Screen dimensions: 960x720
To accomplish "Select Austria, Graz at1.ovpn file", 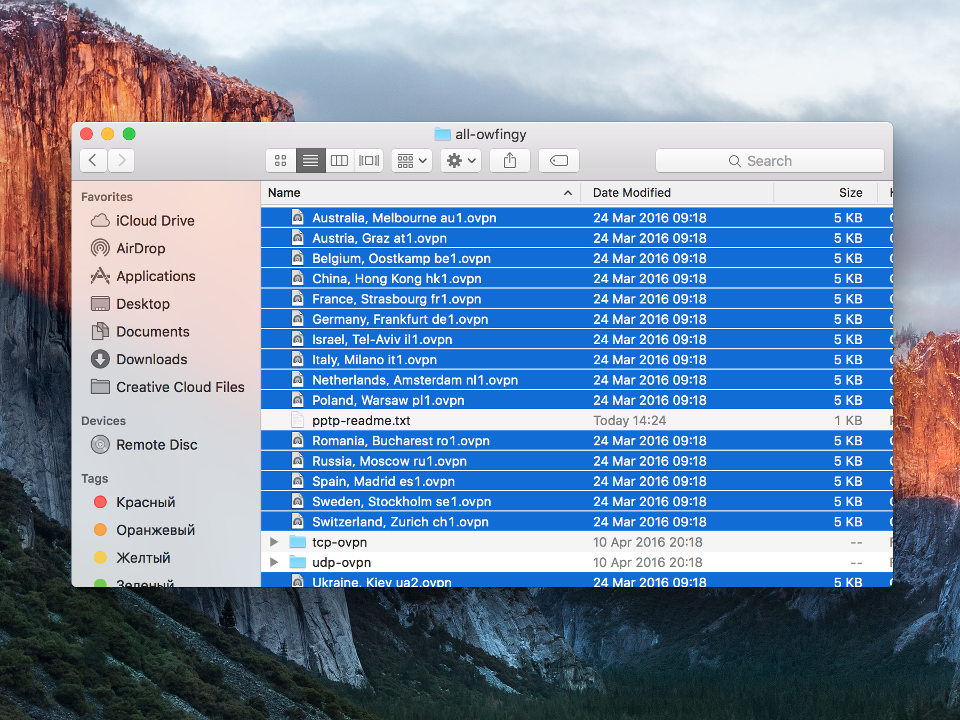I will (577, 238).
